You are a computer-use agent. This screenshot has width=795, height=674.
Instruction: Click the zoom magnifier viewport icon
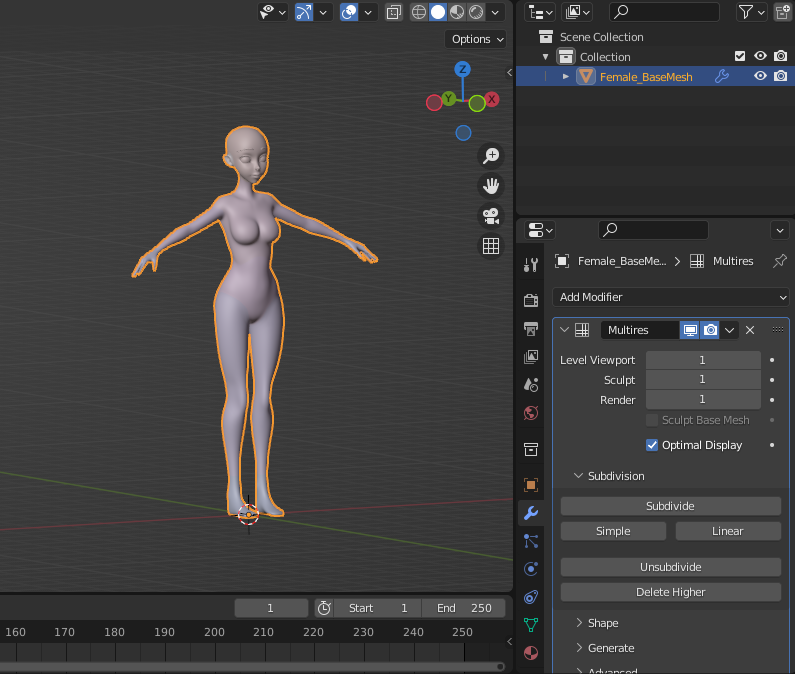pos(491,156)
